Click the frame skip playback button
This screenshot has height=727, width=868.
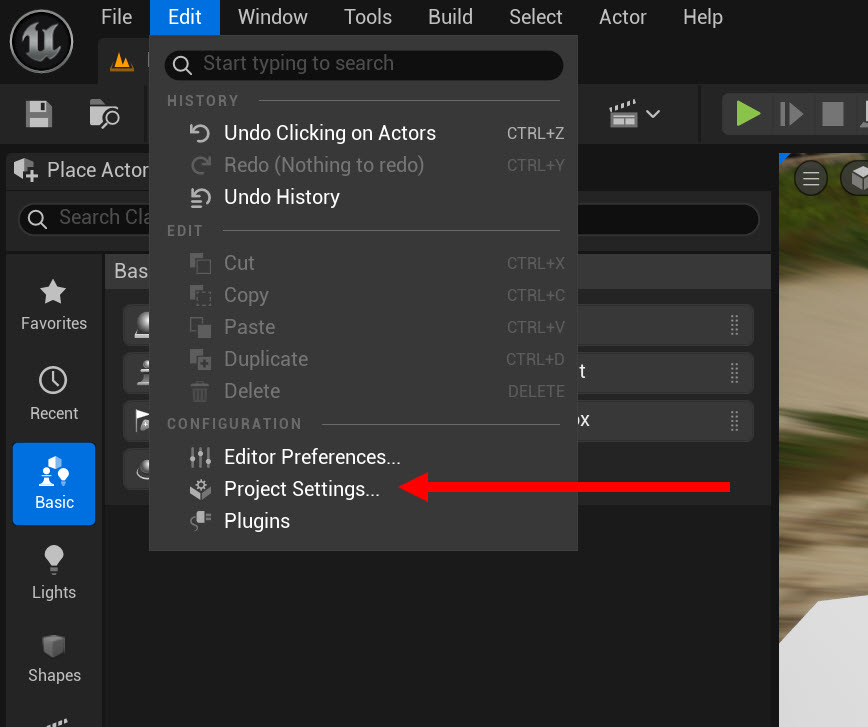791,114
